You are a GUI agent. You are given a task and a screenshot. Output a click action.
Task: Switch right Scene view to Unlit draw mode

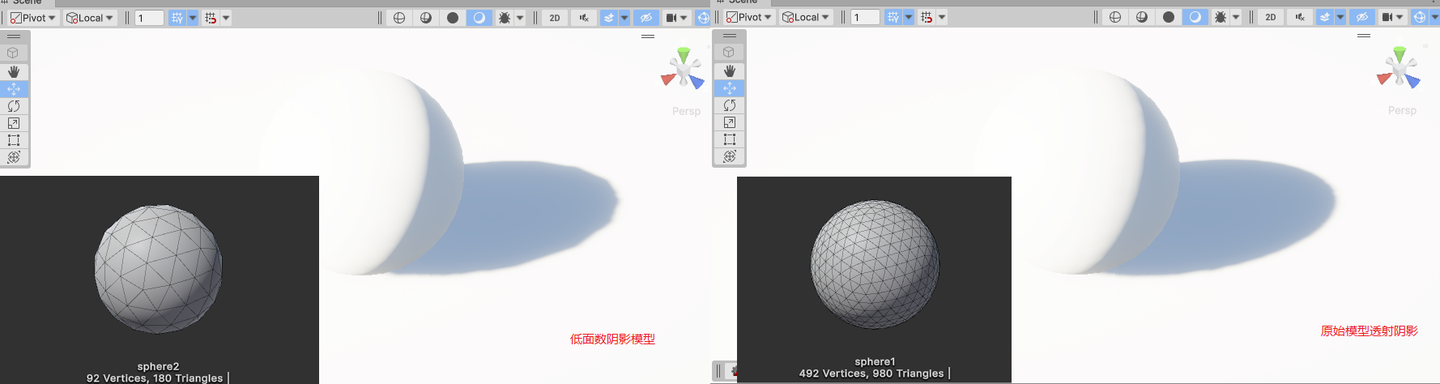(1168, 17)
